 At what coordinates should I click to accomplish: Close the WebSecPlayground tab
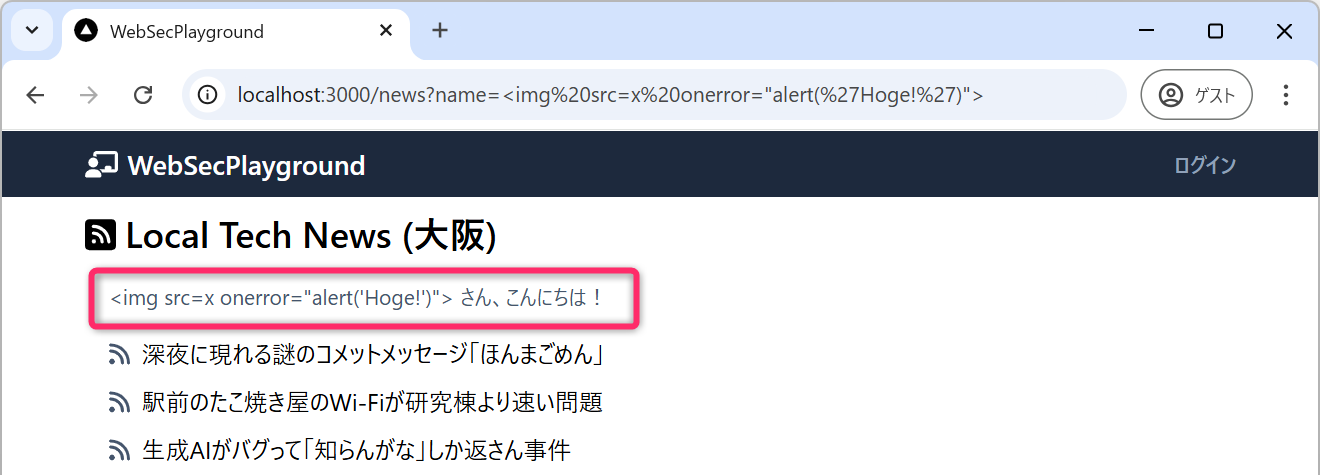click(x=386, y=31)
